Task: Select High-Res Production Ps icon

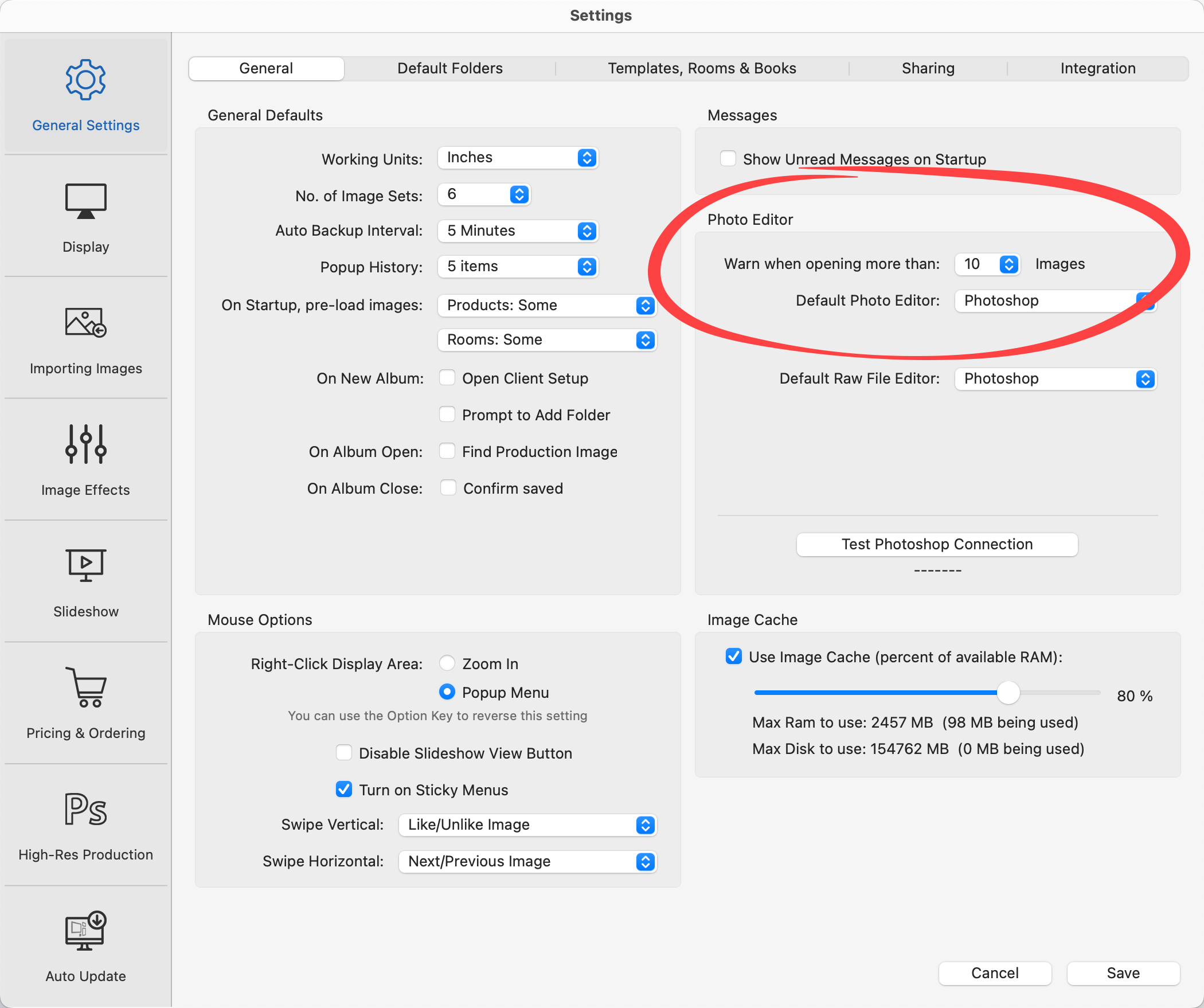Action: 85,809
